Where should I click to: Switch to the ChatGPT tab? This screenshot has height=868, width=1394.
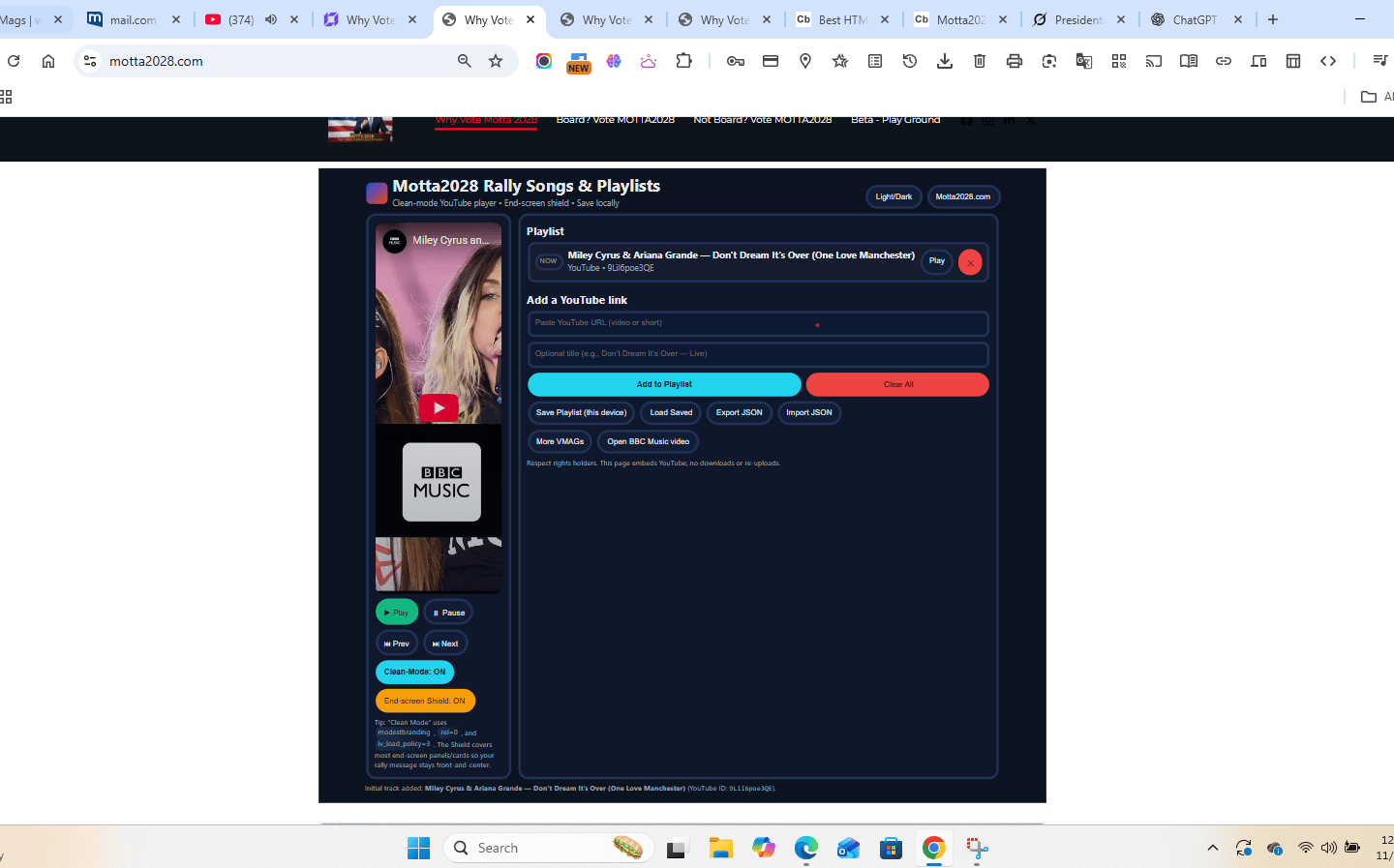click(1195, 19)
